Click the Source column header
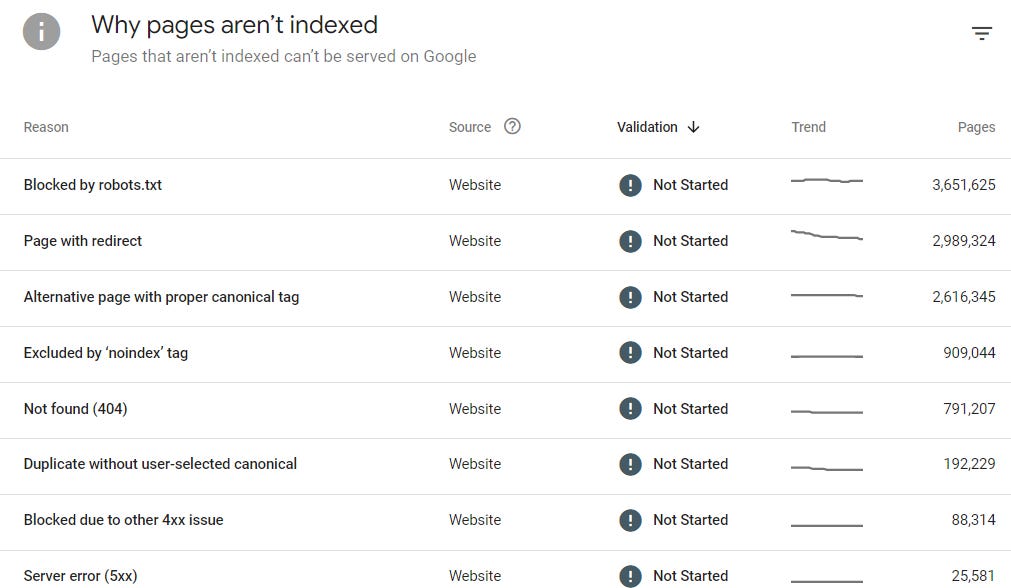This screenshot has width=1011, height=588. point(469,127)
